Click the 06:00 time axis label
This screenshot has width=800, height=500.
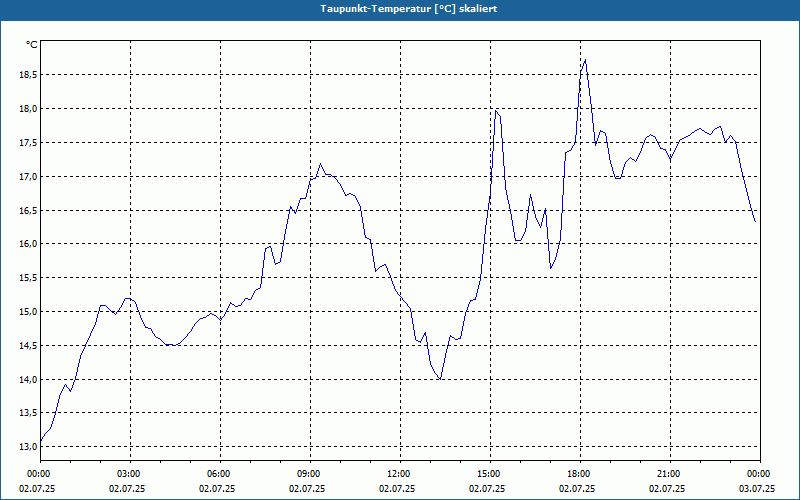point(220,474)
